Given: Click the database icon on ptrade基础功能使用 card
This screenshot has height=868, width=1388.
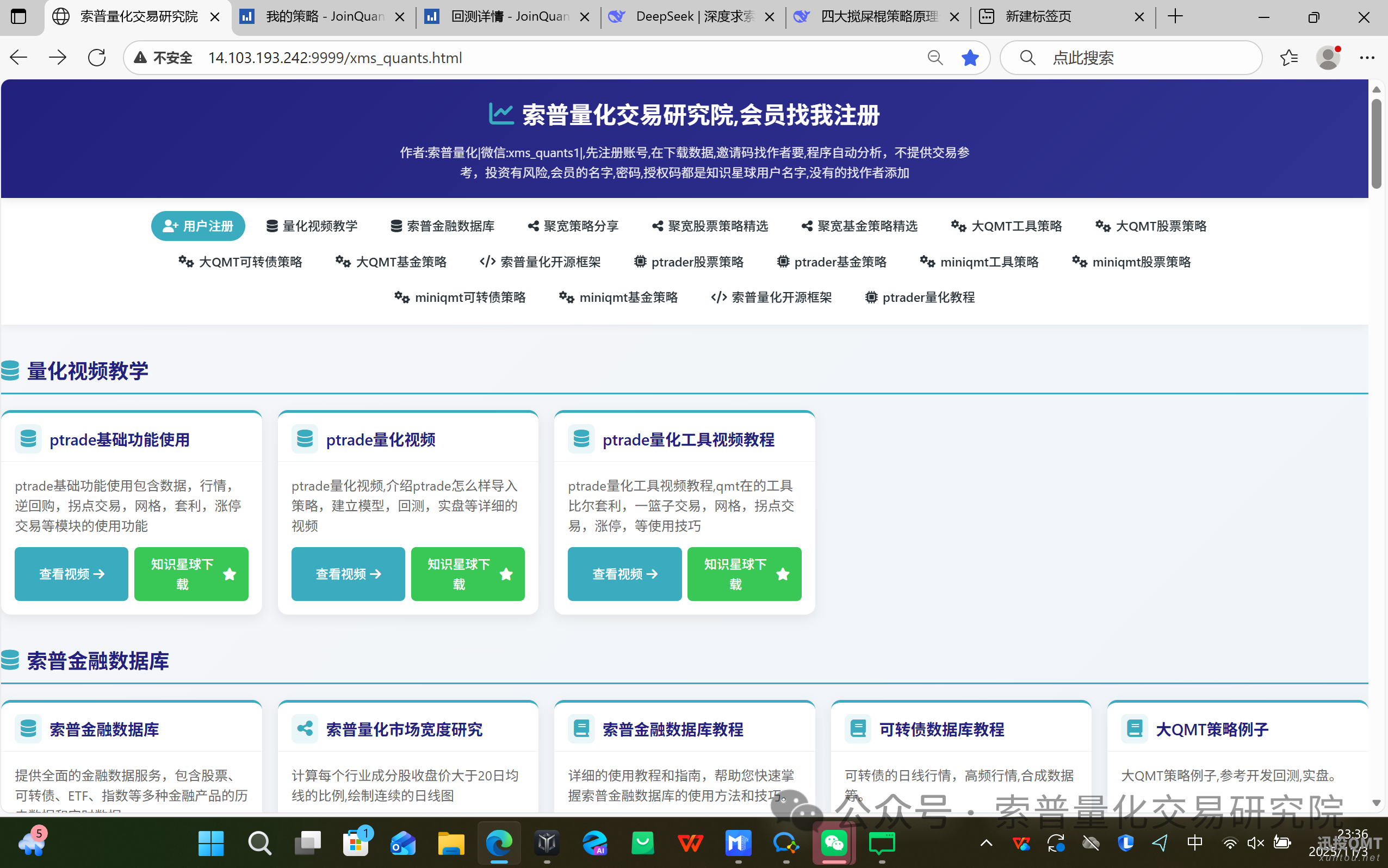Looking at the screenshot, I should (29, 438).
